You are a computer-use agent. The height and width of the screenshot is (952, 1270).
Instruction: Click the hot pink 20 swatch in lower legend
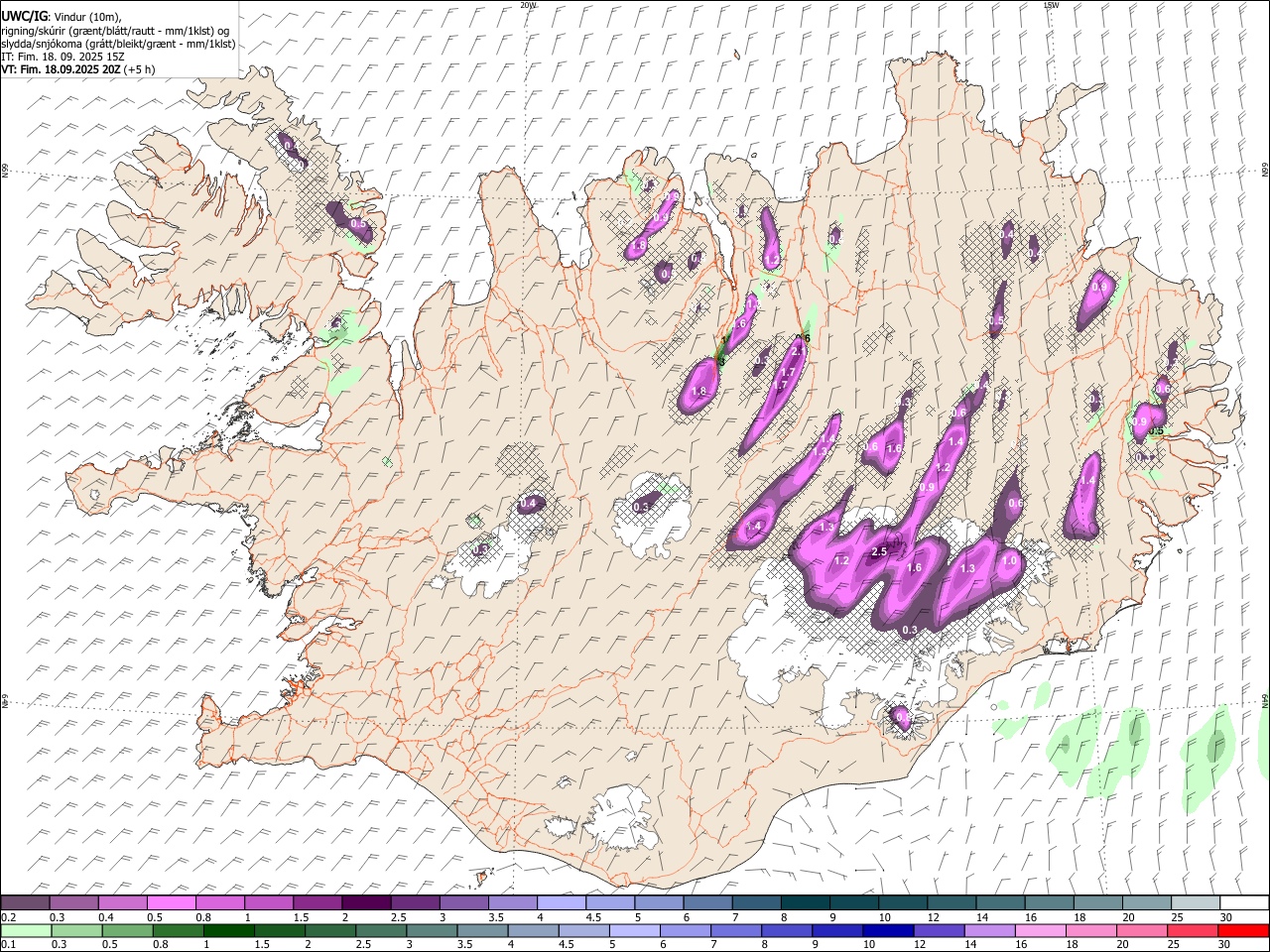pos(1142,930)
